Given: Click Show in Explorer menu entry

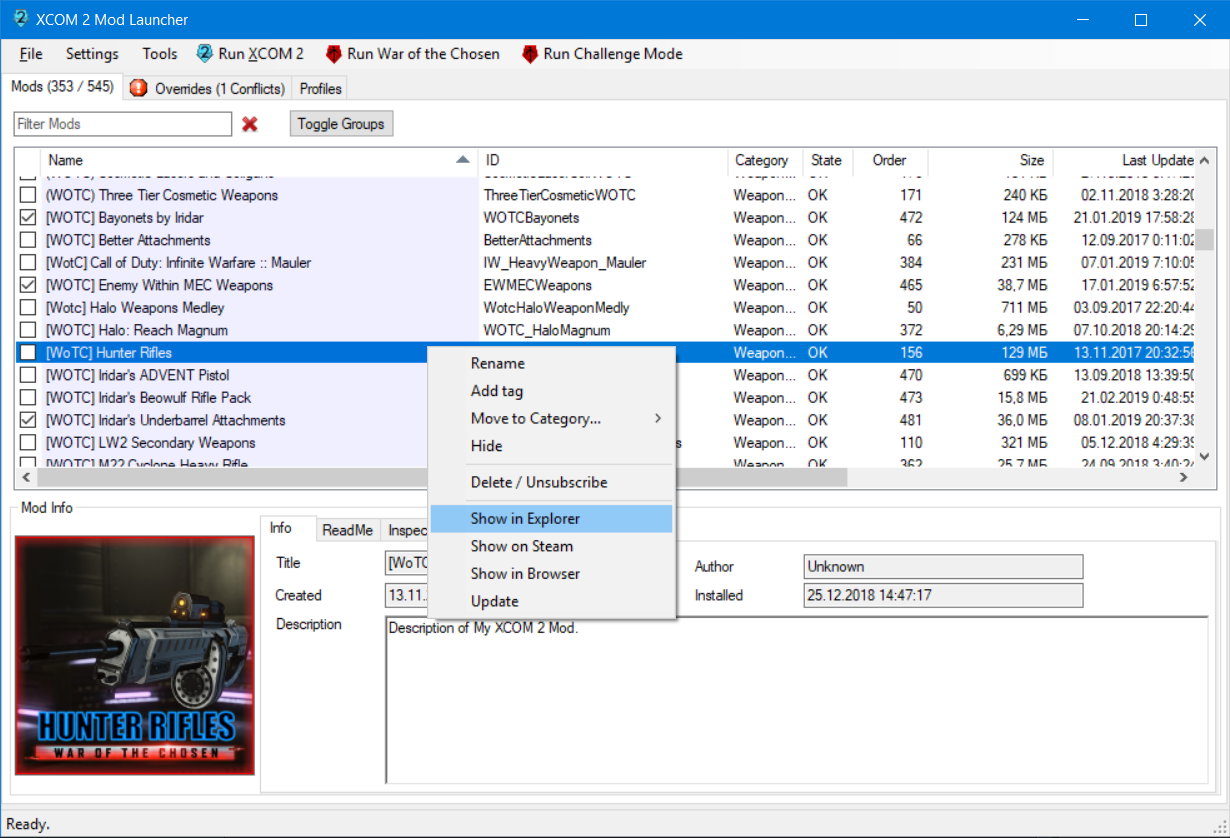Looking at the screenshot, I should point(552,519).
